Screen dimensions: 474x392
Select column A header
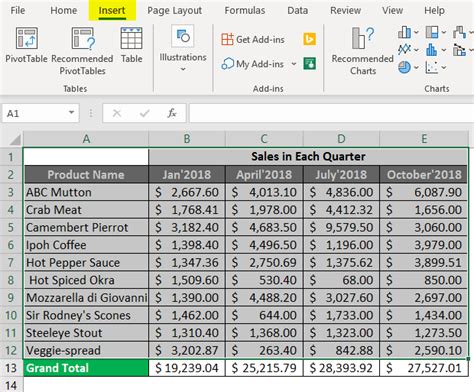click(x=86, y=139)
